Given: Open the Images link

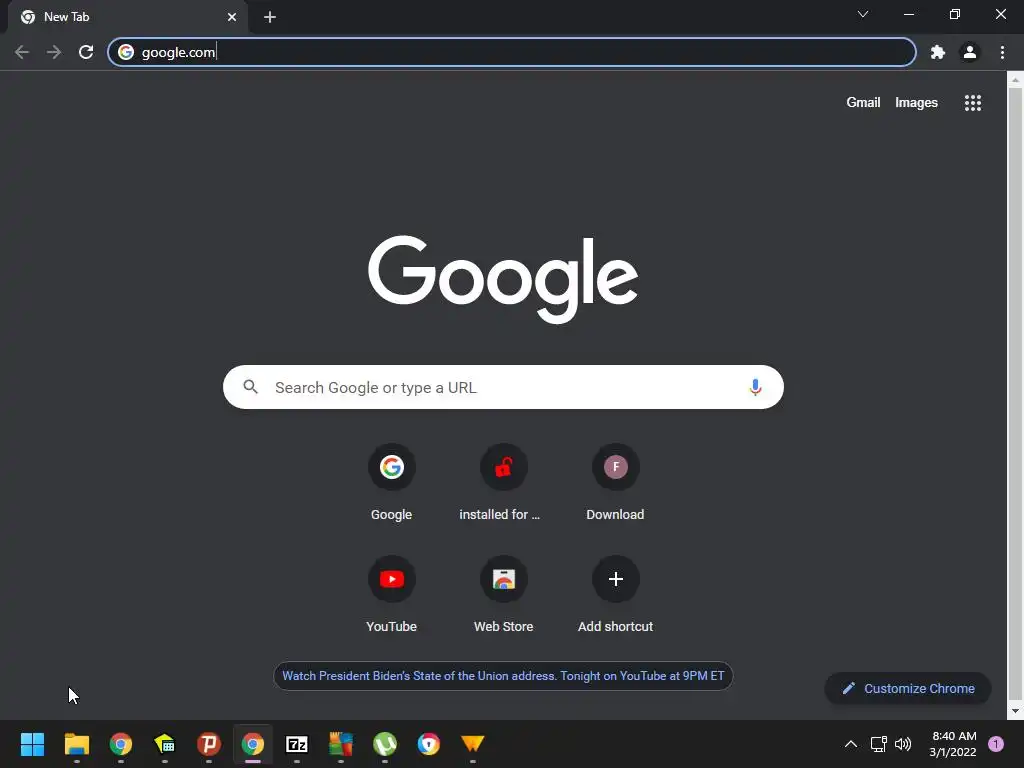Looking at the screenshot, I should tap(916, 103).
